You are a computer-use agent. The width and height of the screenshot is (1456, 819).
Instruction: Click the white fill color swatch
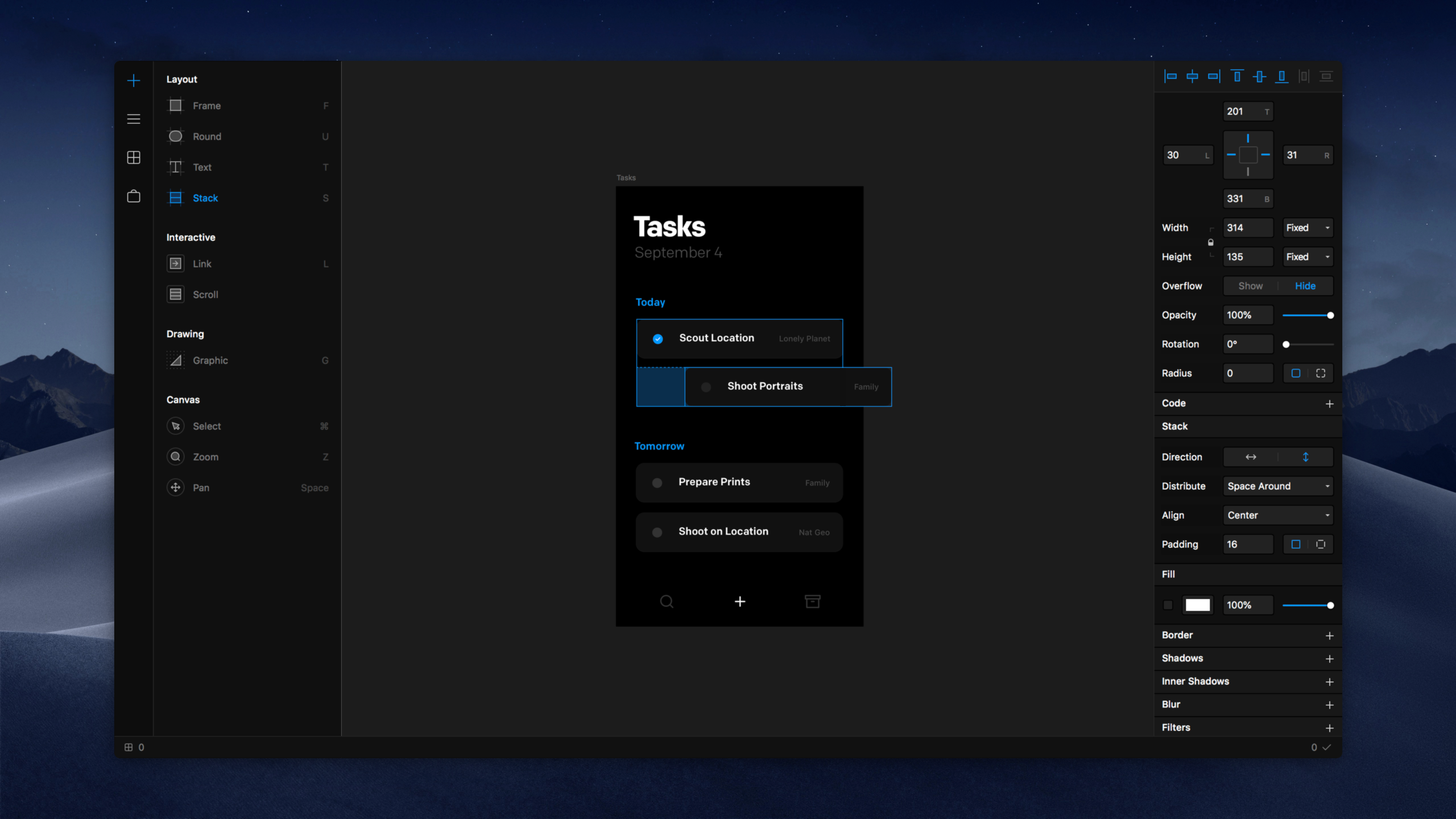pos(1198,605)
